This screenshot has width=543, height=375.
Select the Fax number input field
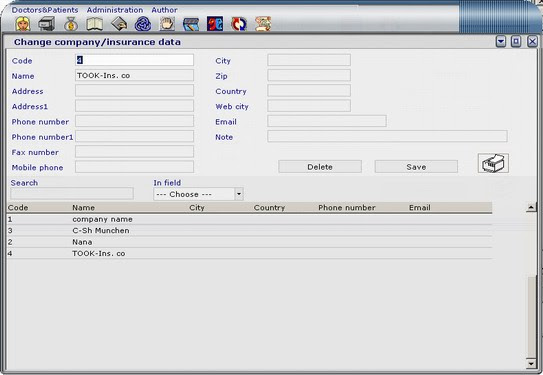tap(134, 152)
